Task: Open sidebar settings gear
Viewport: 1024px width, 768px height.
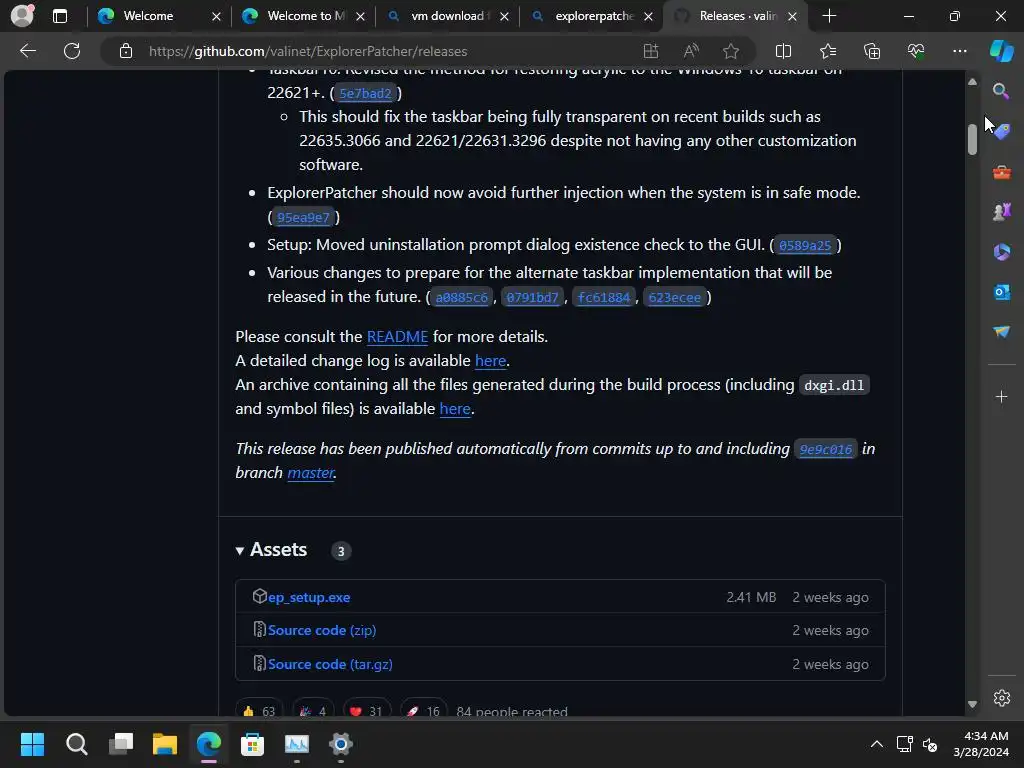Action: [x=1002, y=697]
